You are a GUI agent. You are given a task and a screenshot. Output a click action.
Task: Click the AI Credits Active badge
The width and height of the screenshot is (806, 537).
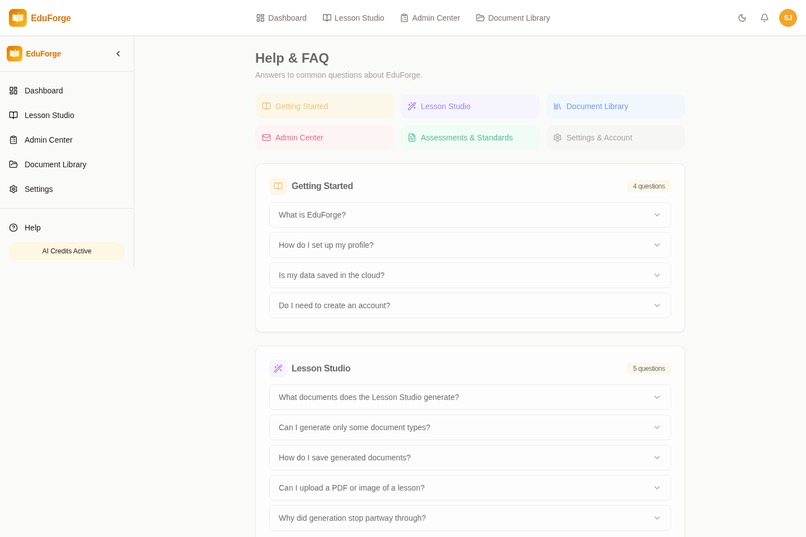click(x=67, y=251)
